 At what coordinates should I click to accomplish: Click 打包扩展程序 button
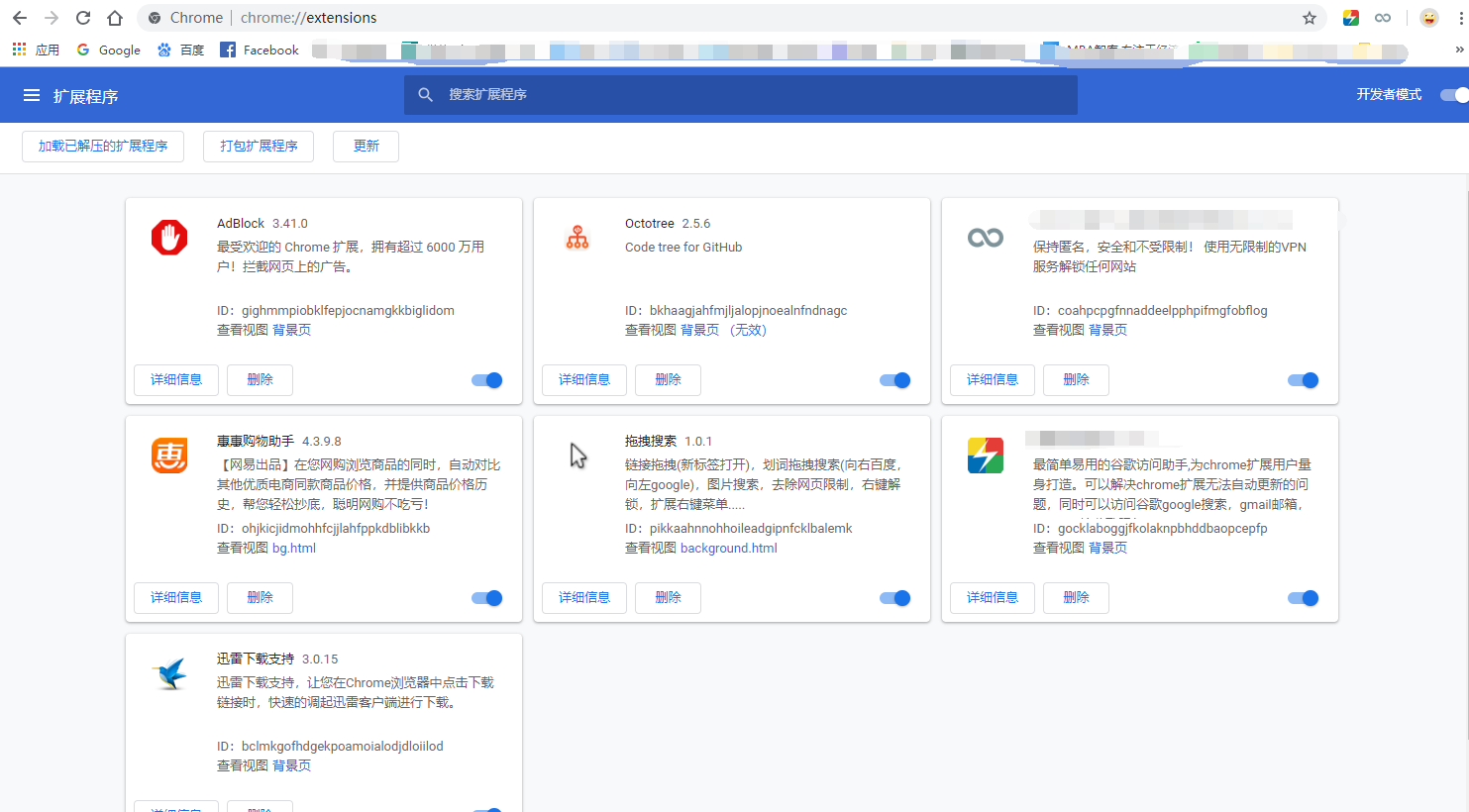259,146
